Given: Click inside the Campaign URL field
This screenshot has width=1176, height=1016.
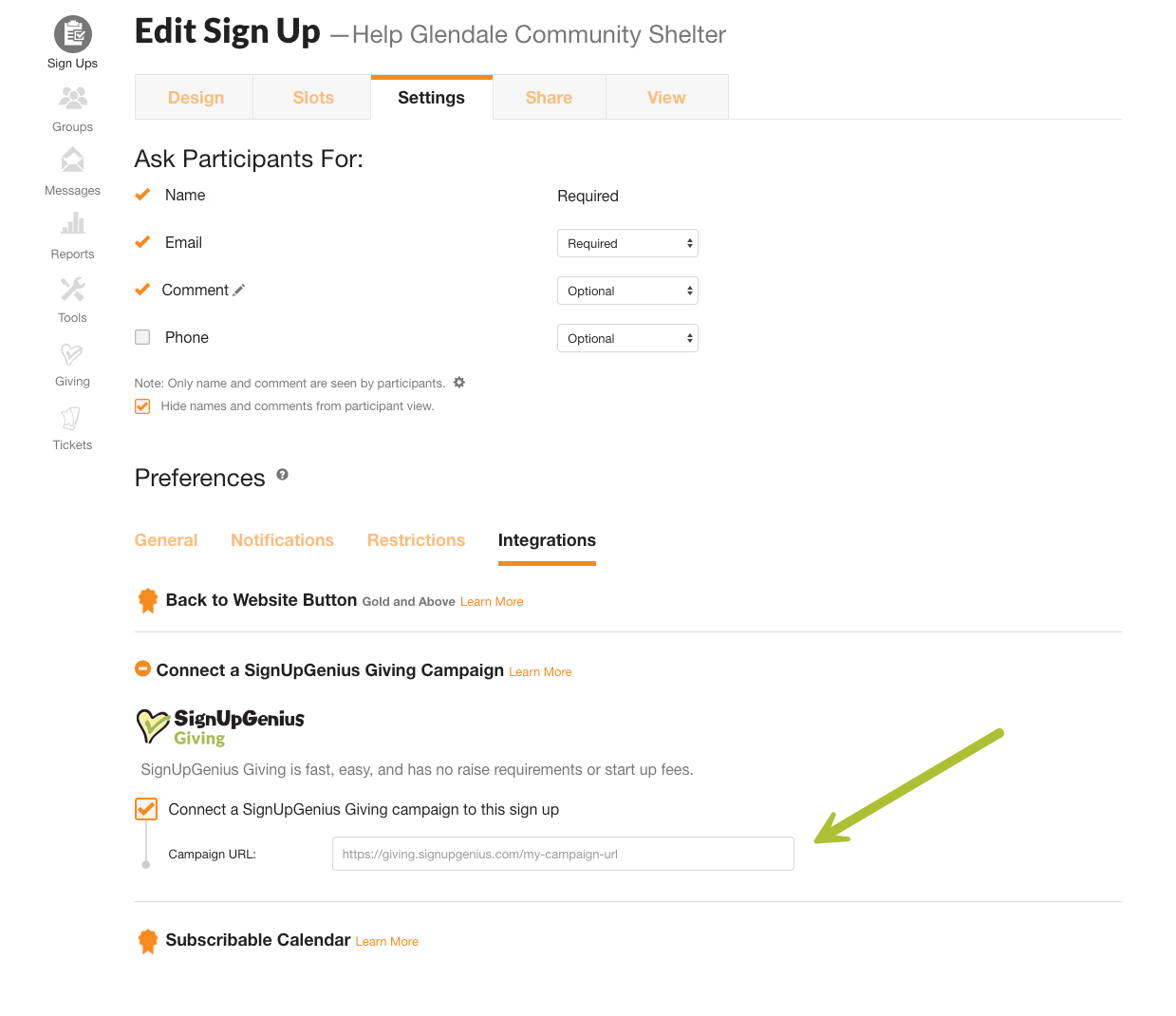Looking at the screenshot, I should 562,854.
